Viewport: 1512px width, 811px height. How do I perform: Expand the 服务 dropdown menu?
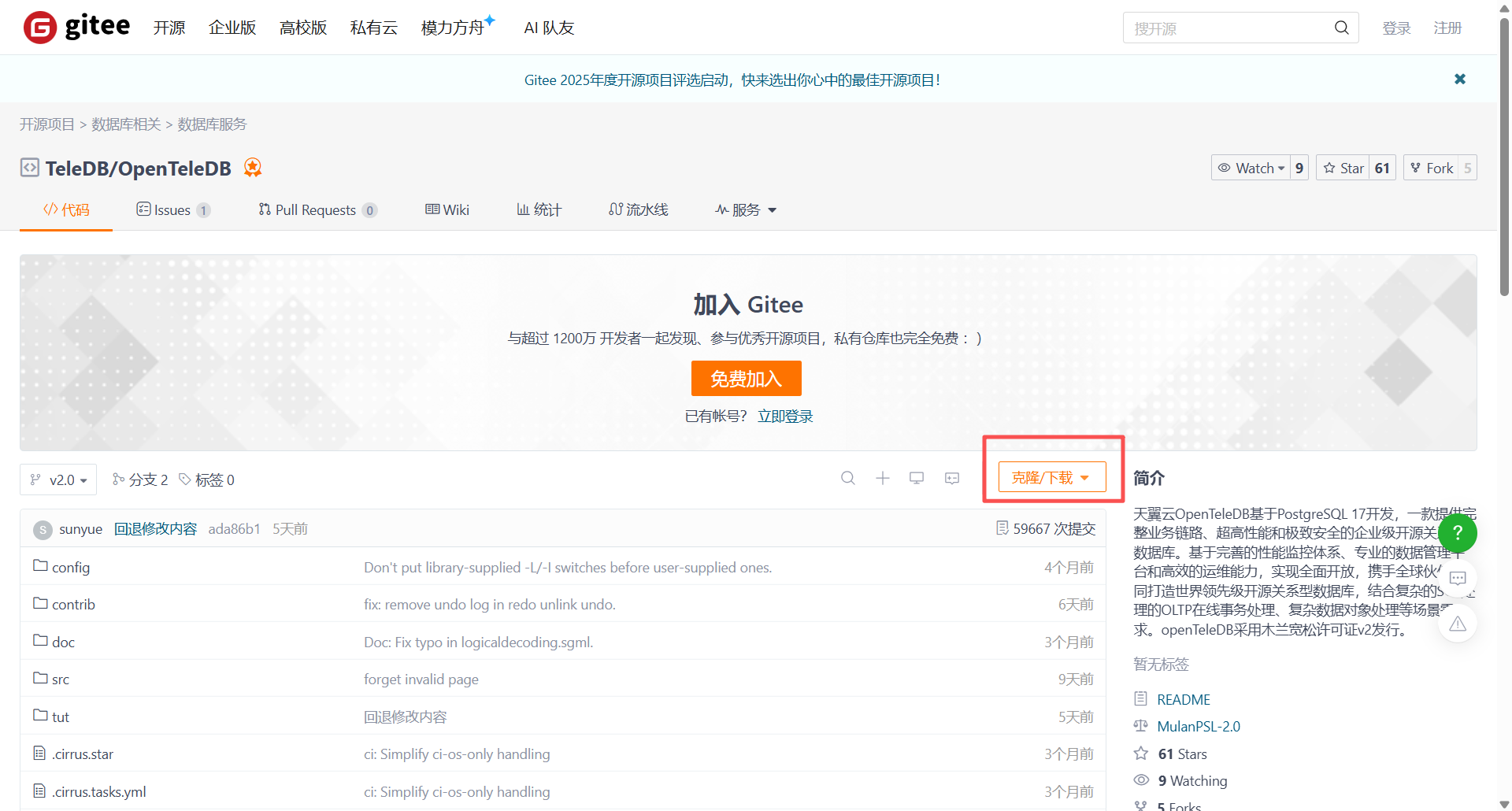click(746, 209)
